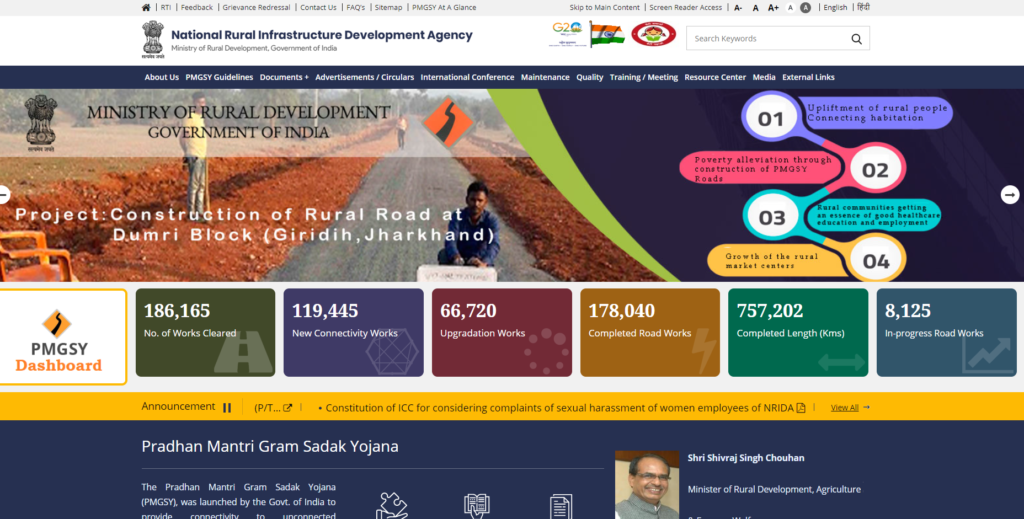1024x519 pixels.
Task: Pause the announcement ticker
Action: (x=227, y=407)
